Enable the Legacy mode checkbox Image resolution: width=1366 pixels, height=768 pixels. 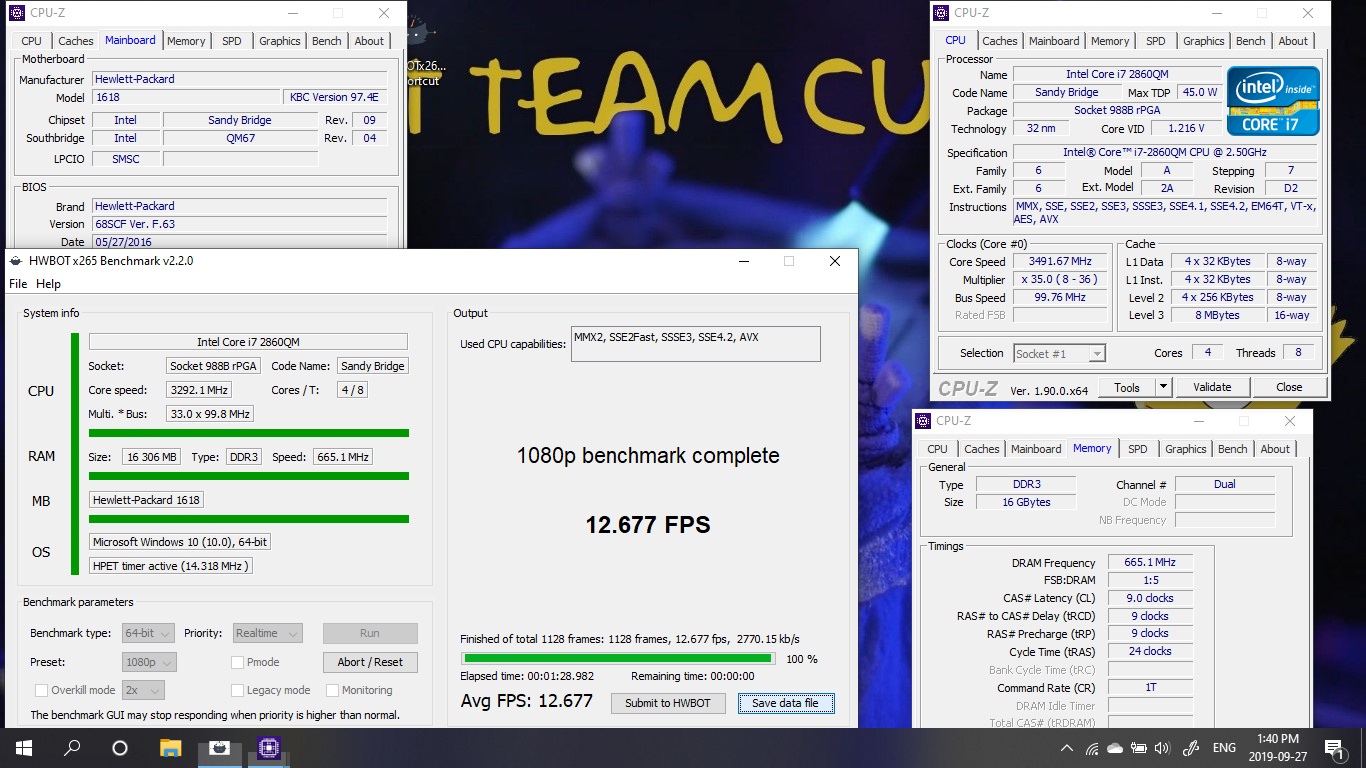click(237, 690)
